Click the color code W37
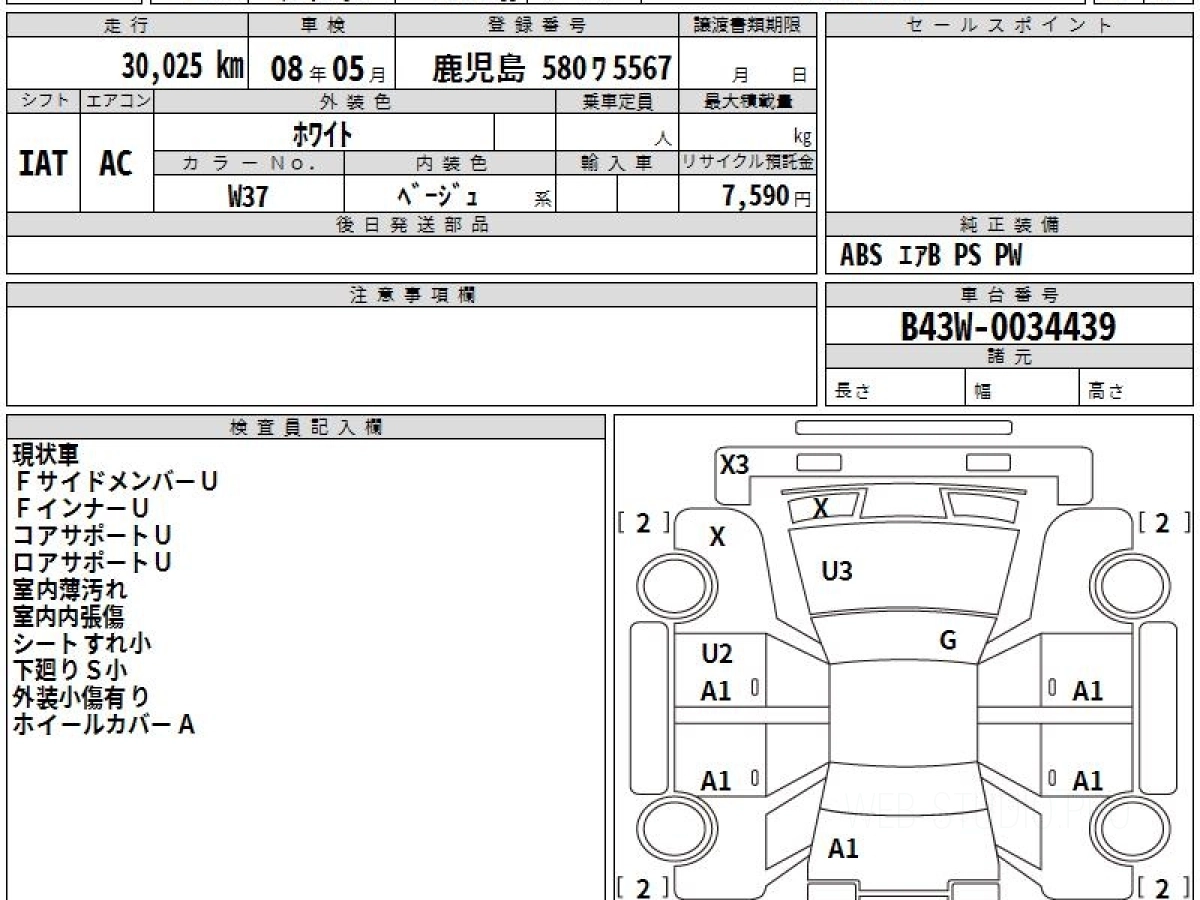 (x=248, y=197)
